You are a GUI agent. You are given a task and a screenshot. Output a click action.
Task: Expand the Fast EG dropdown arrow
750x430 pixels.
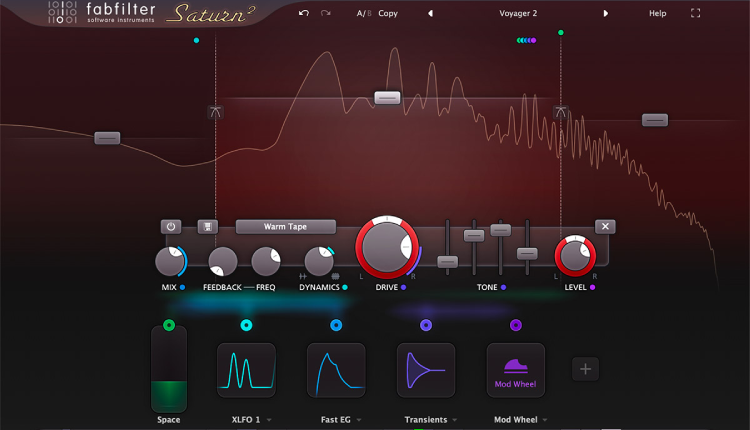(x=359, y=421)
